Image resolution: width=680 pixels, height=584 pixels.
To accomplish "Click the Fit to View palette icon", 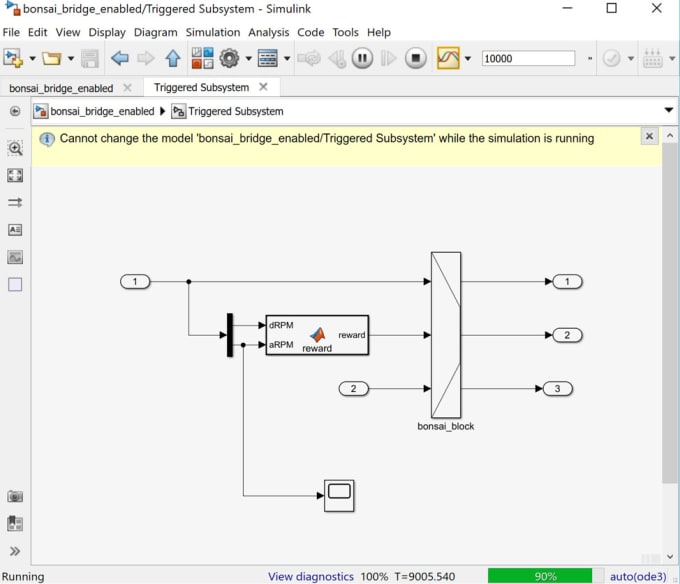I will (x=15, y=176).
